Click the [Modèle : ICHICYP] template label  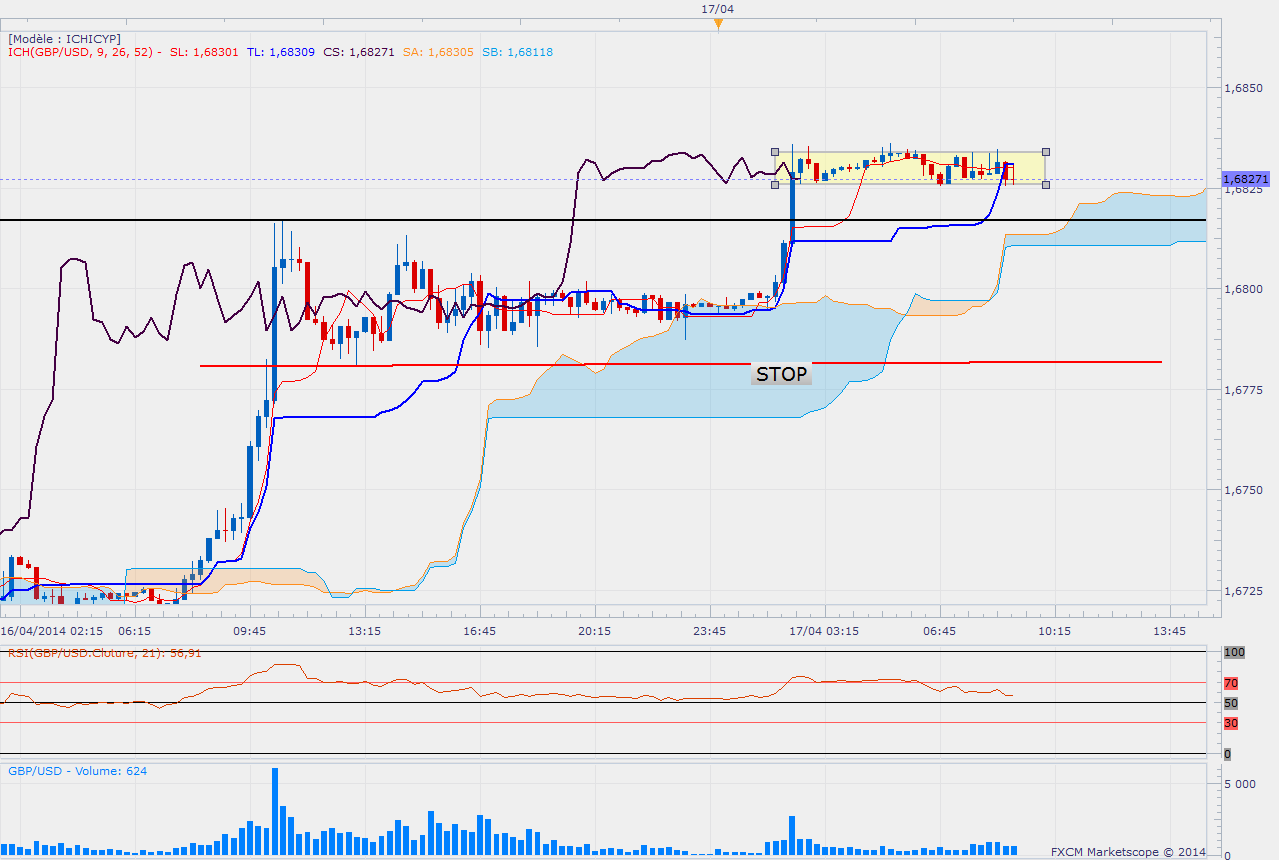(64, 38)
